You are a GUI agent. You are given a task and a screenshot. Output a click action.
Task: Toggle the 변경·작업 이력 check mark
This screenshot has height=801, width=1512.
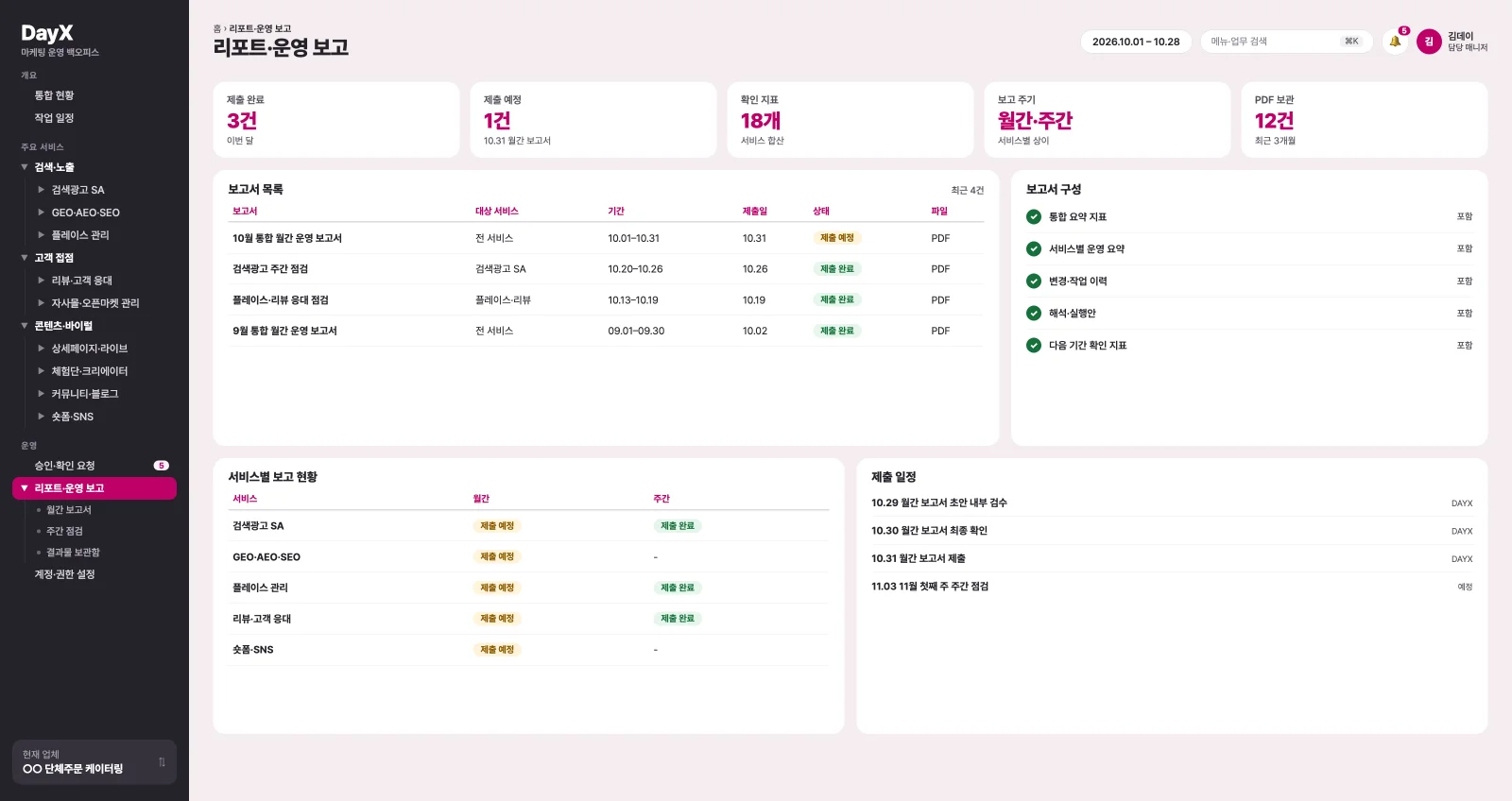1034,281
